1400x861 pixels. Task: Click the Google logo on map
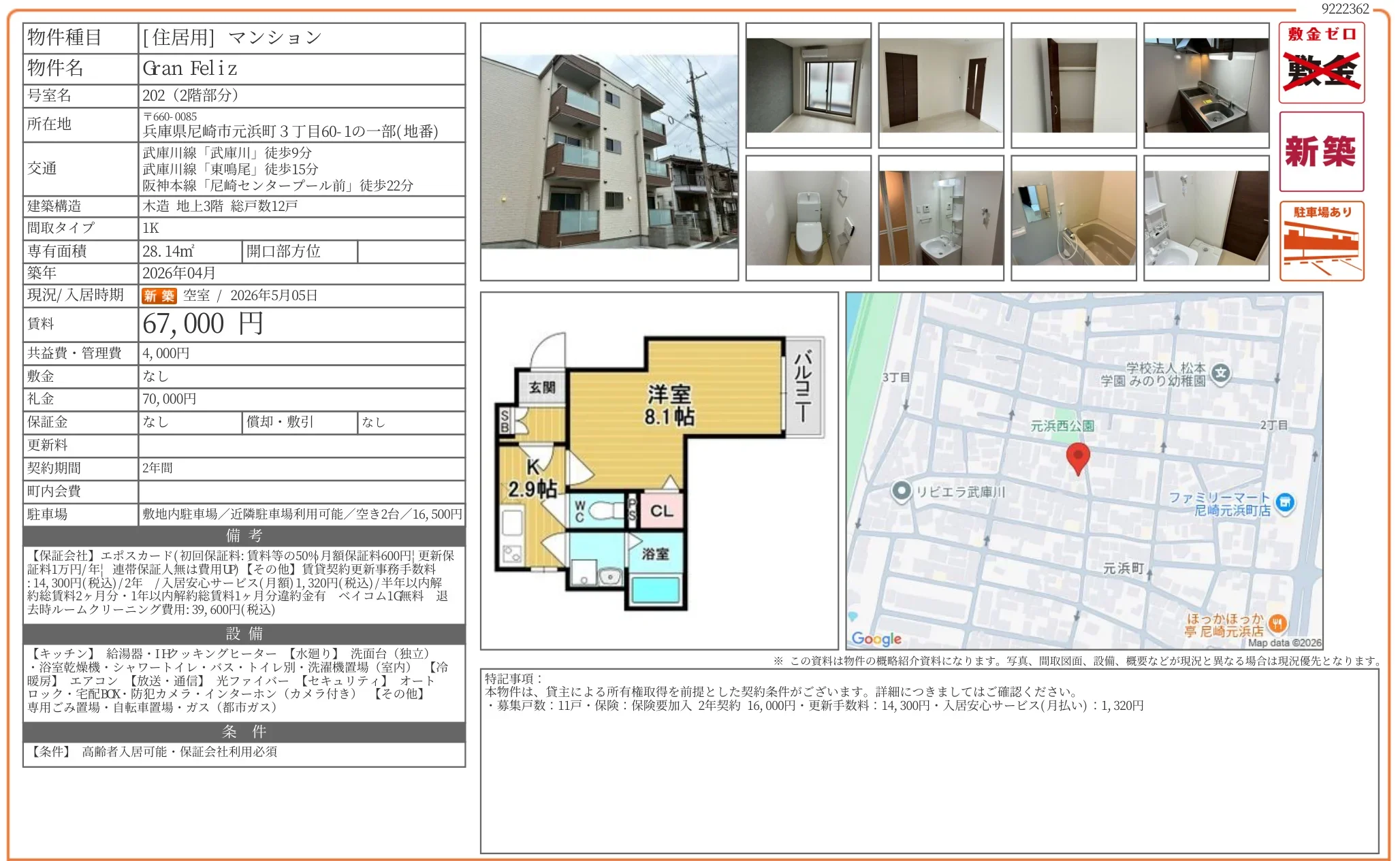coord(876,638)
